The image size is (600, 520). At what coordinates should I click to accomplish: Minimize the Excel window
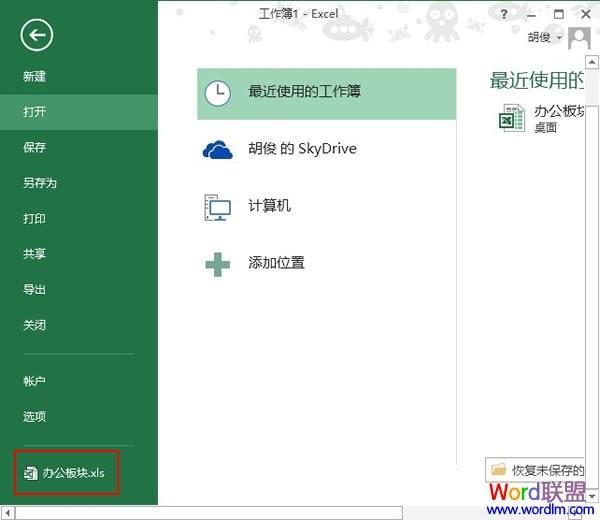[x=531, y=15]
